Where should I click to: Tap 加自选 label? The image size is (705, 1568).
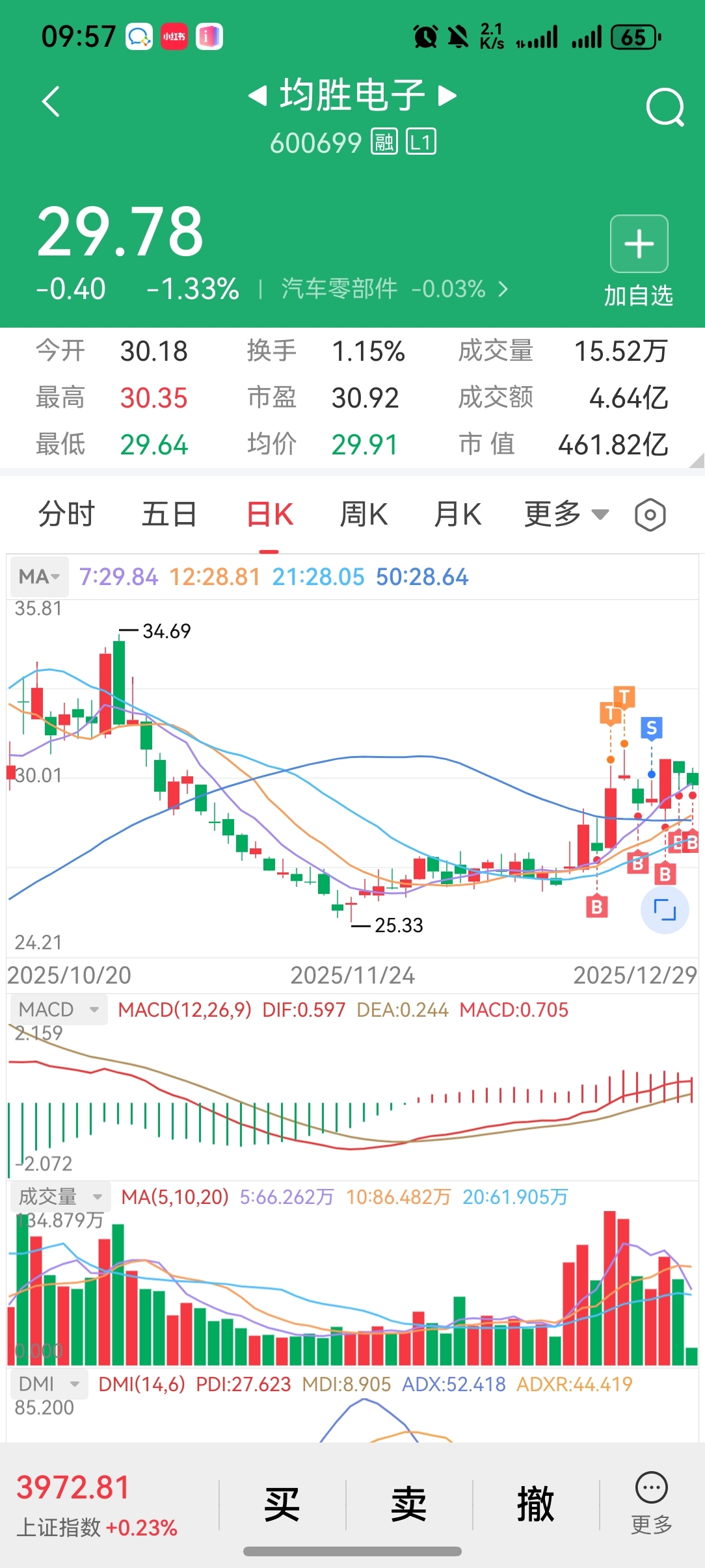coord(638,296)
